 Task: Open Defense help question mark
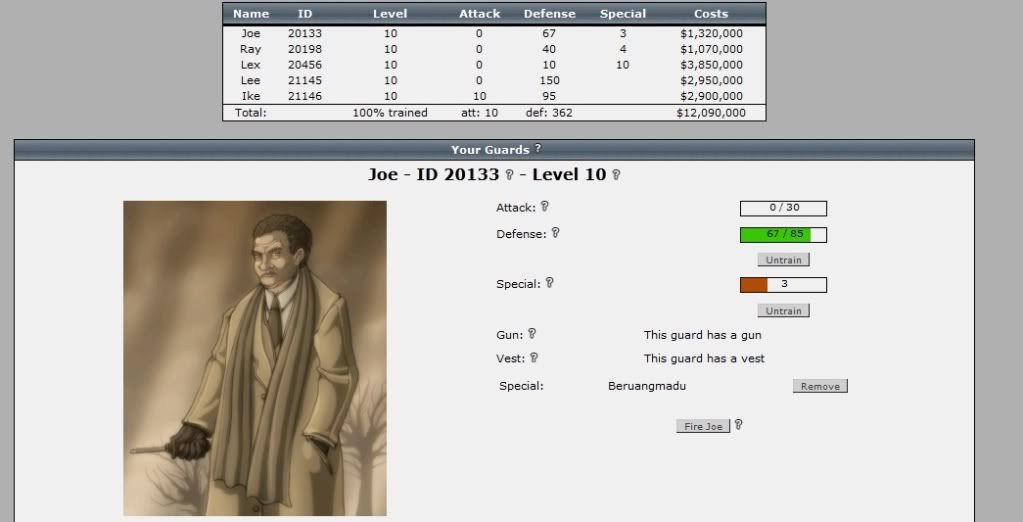(555, 232)
